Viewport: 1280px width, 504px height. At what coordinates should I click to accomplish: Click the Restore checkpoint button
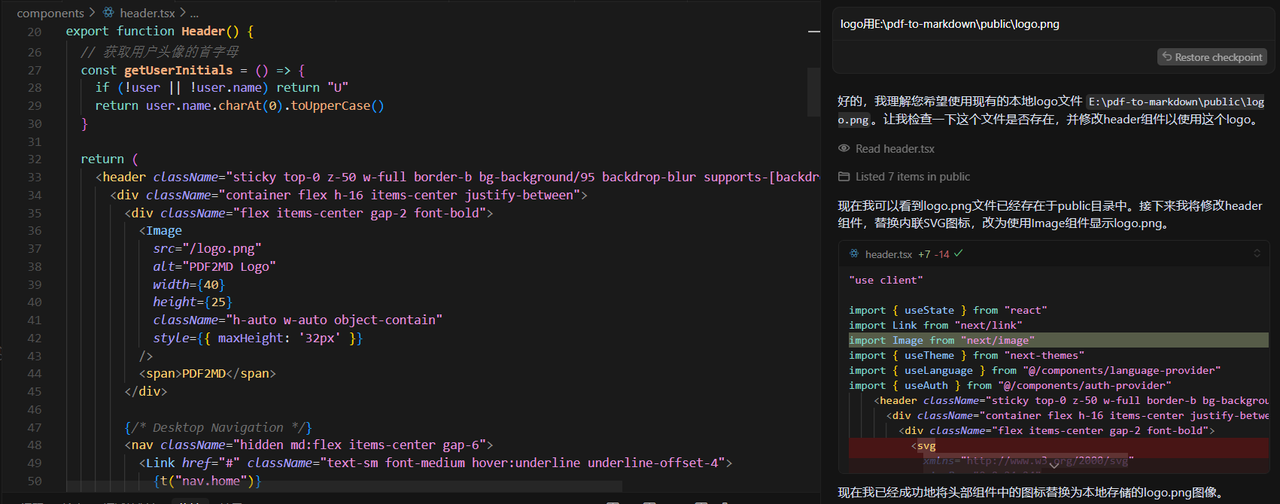click(1212, 57)
